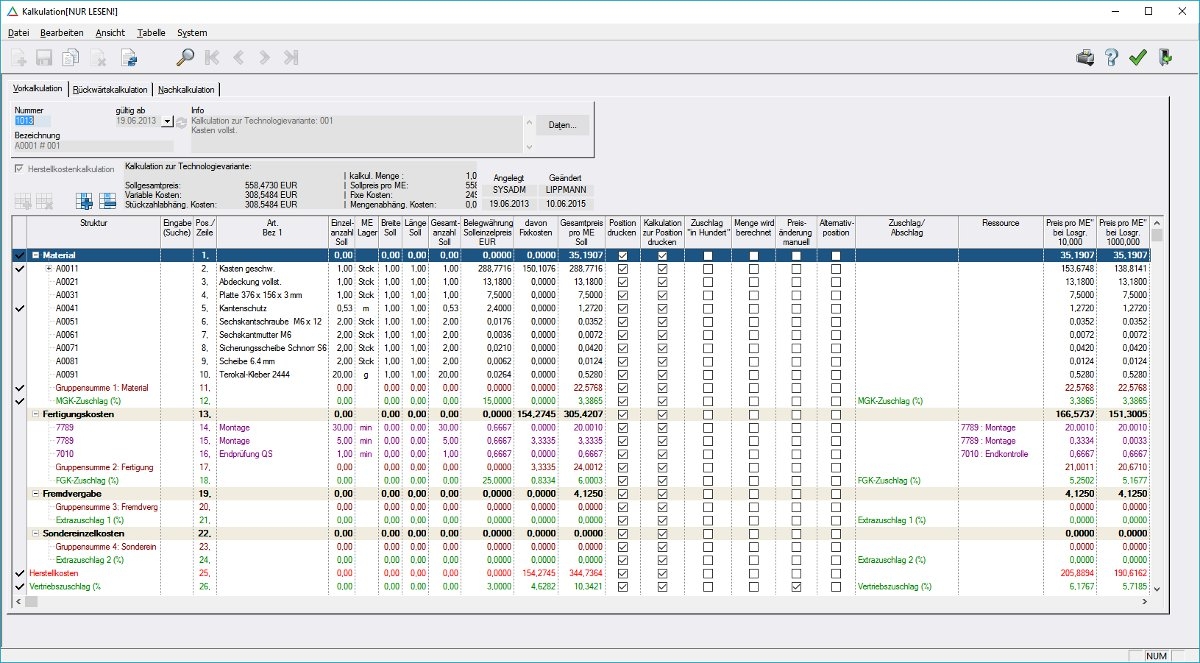This screenshot has height=663, width=1200.
Task: Click the printer icon in the toolbar
Action: click(1085, 58)
